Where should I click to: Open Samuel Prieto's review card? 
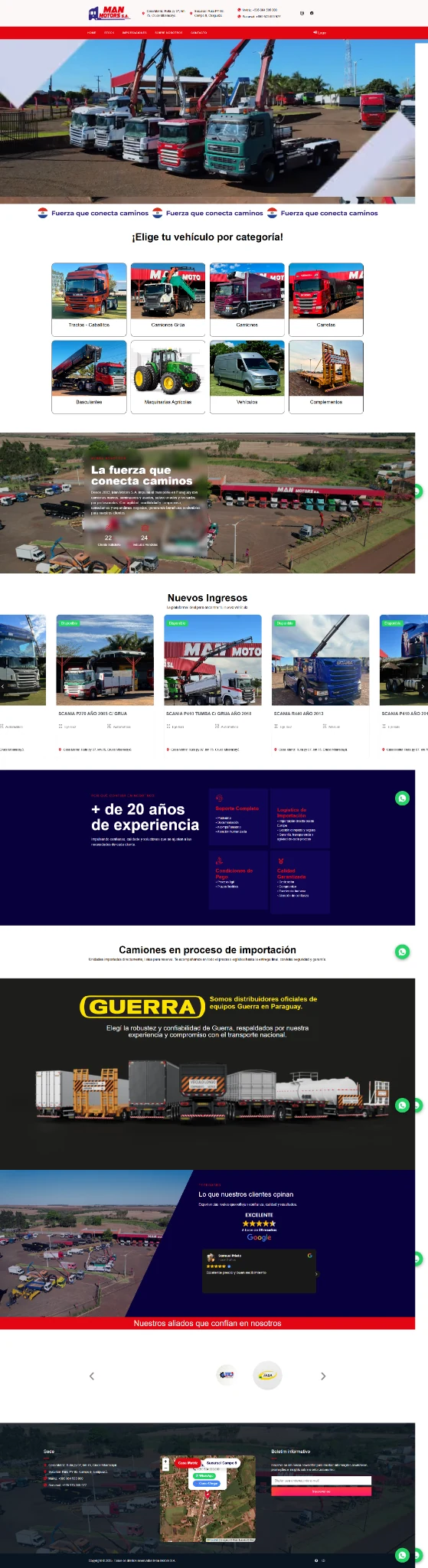259,1272
